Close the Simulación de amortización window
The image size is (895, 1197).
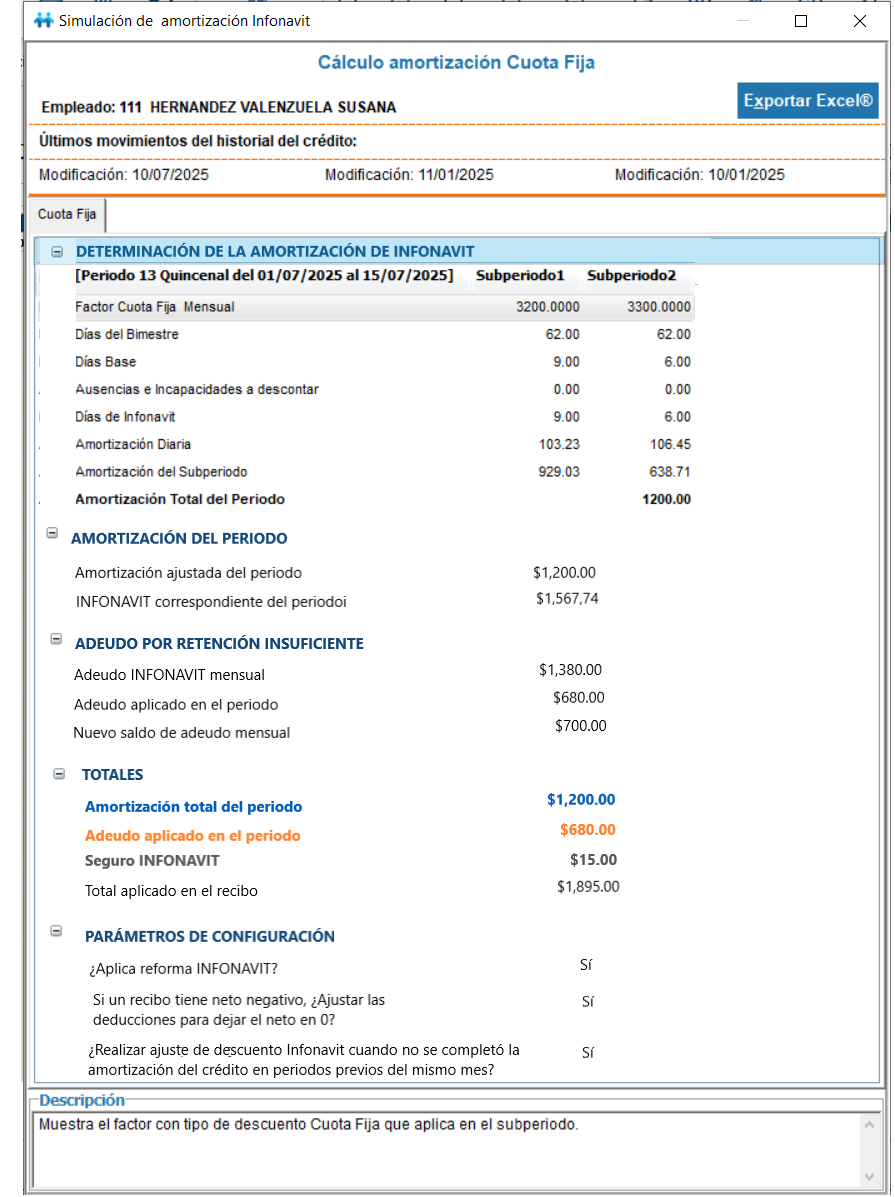[x=859, y=21]
